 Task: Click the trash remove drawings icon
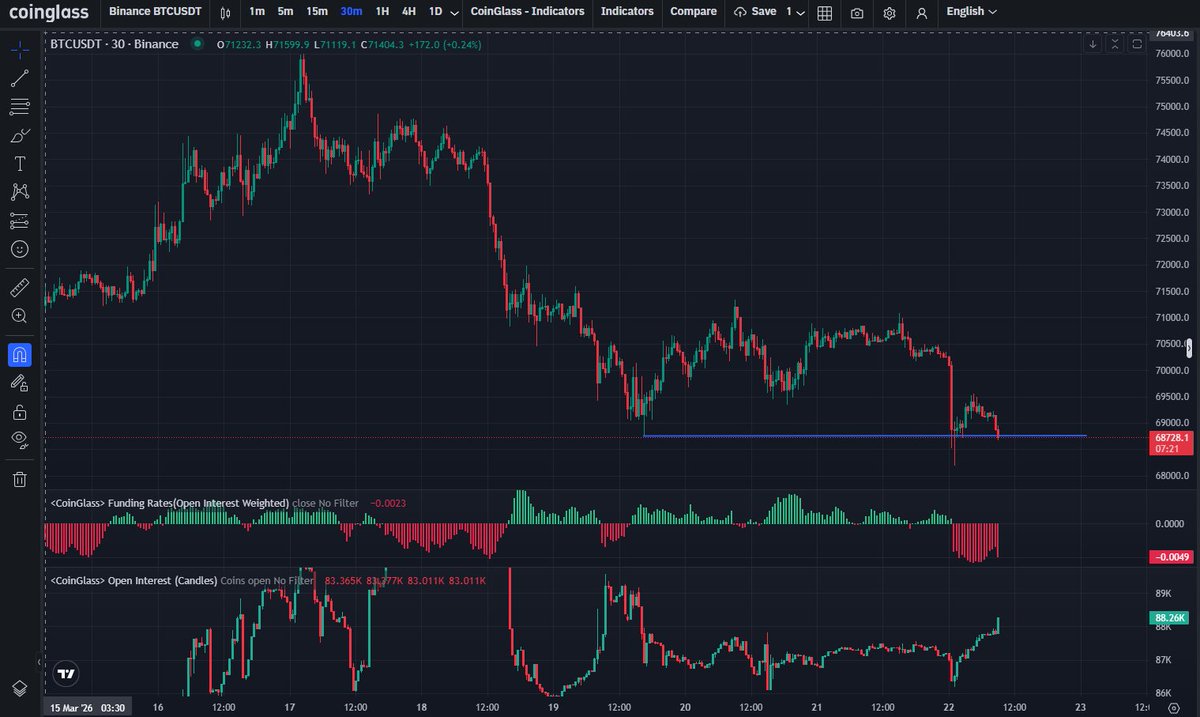pos(19,479)
